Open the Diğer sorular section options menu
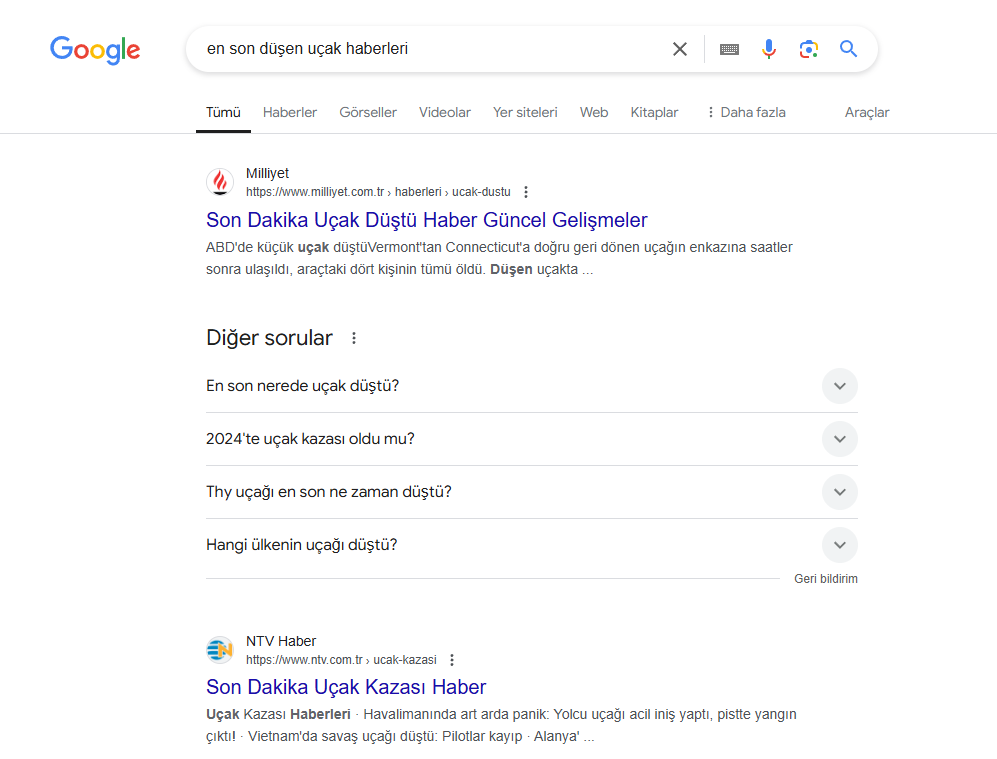 tap(354, 338)
